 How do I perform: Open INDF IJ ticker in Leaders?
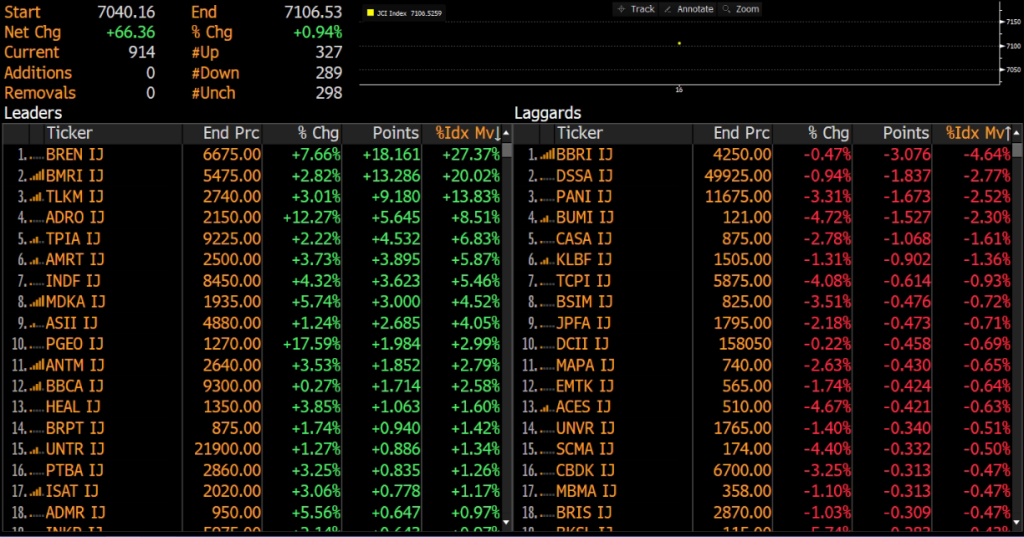click(x=73, y=281)
